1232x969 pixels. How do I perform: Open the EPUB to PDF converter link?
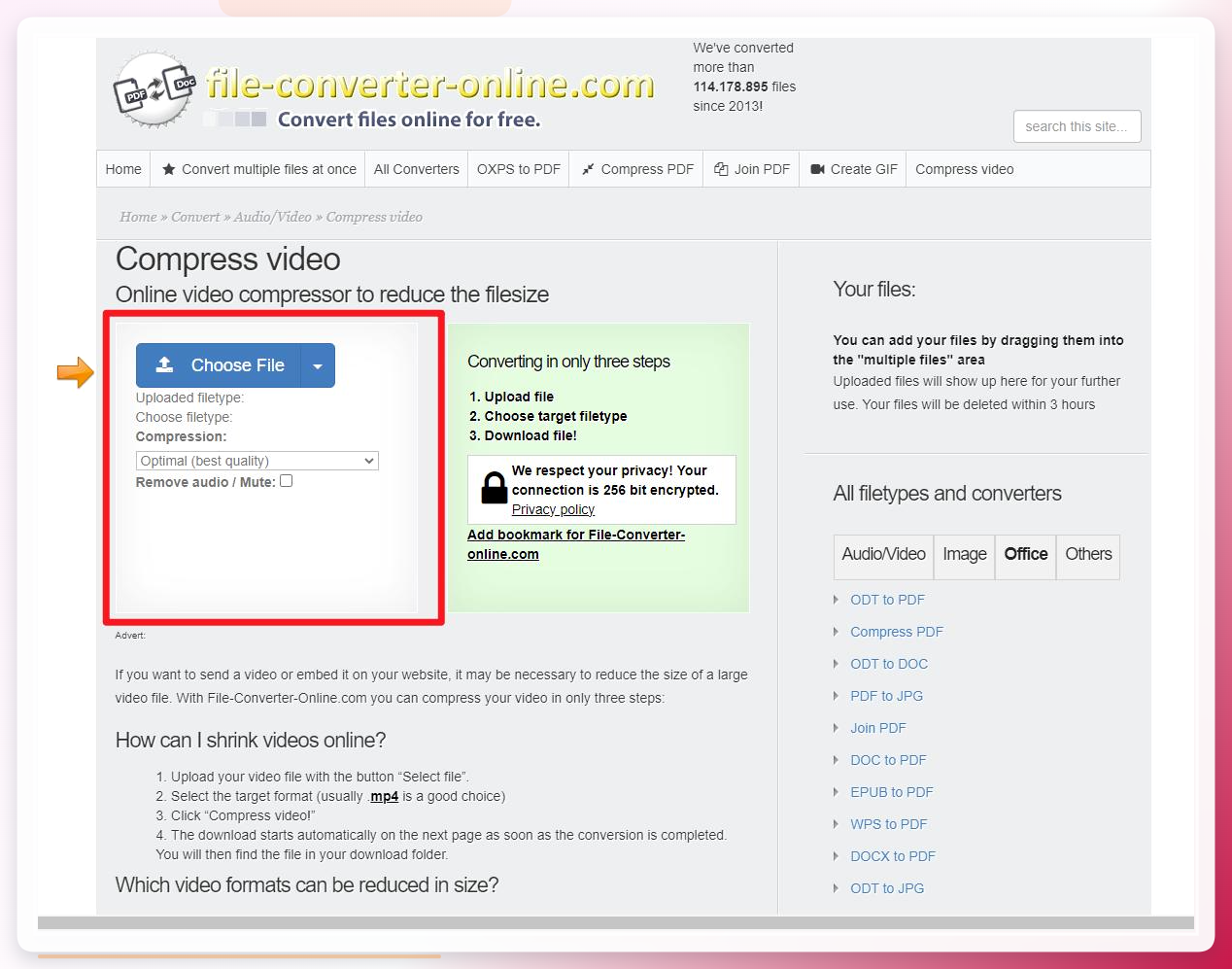pos(891,792)
